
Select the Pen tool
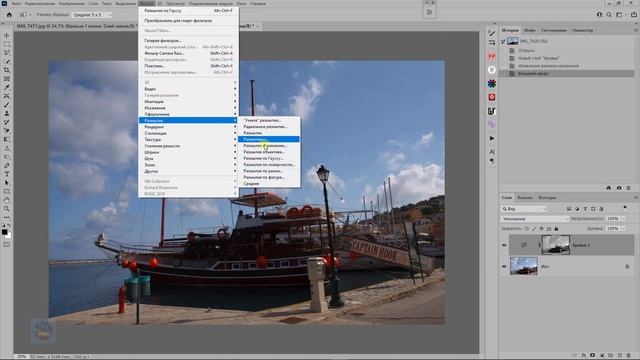[x=7, y=165]
